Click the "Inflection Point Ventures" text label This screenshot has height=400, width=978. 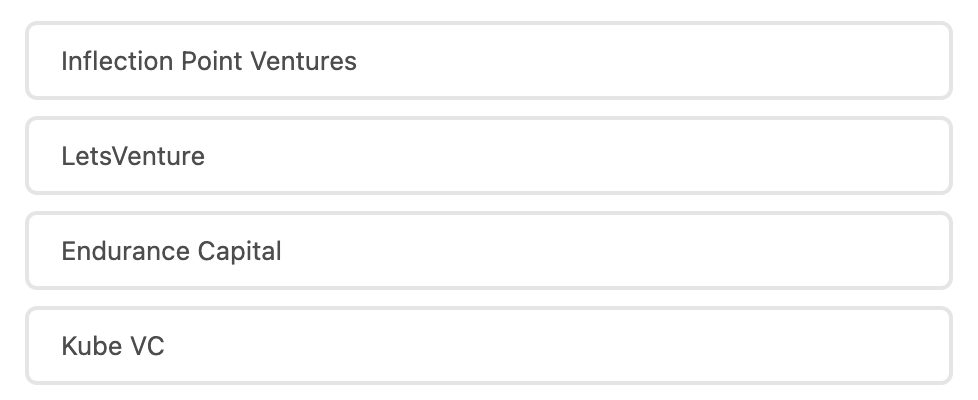[208, 61]
